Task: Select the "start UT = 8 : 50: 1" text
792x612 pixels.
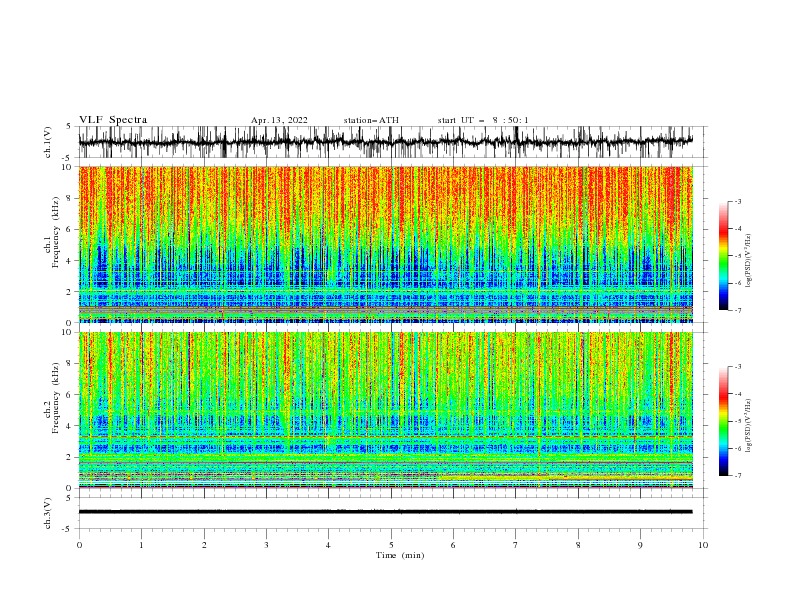Action: click(483, 120)
